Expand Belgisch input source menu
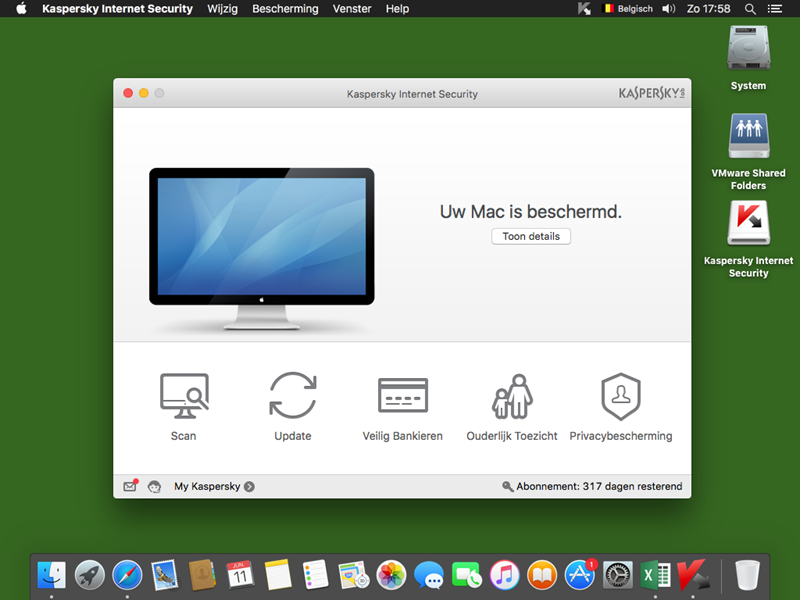The width and height of the screenshot is (800, 600). (x=630, y=9)
